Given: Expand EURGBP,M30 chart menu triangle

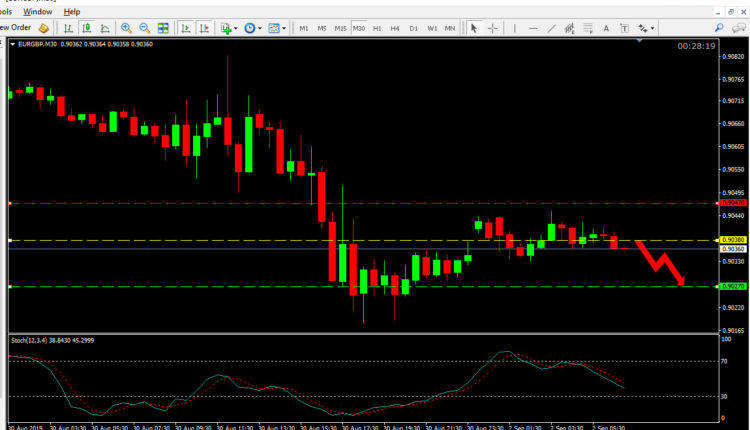Looking at the screenshot, I should [12, 44].
